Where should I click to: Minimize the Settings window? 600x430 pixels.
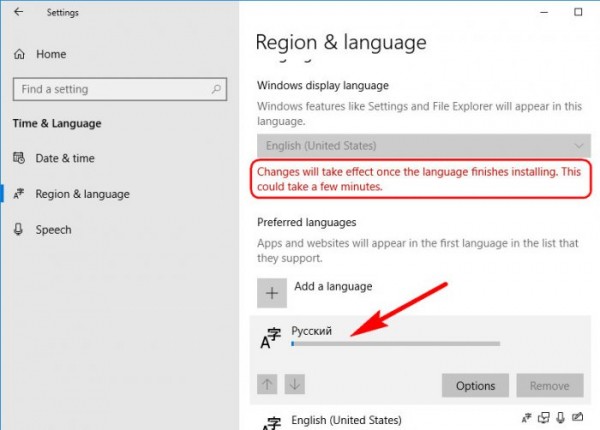[544, 12]
